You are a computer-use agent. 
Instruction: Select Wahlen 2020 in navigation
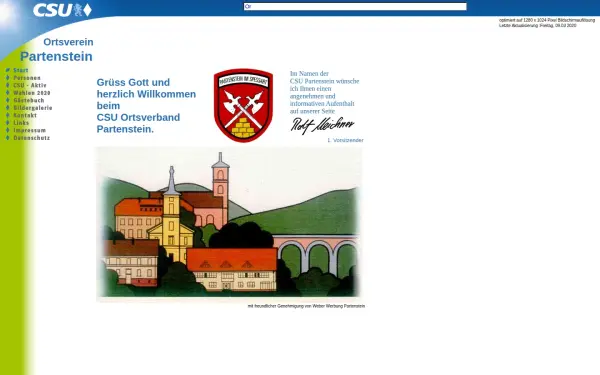(32, 93)
